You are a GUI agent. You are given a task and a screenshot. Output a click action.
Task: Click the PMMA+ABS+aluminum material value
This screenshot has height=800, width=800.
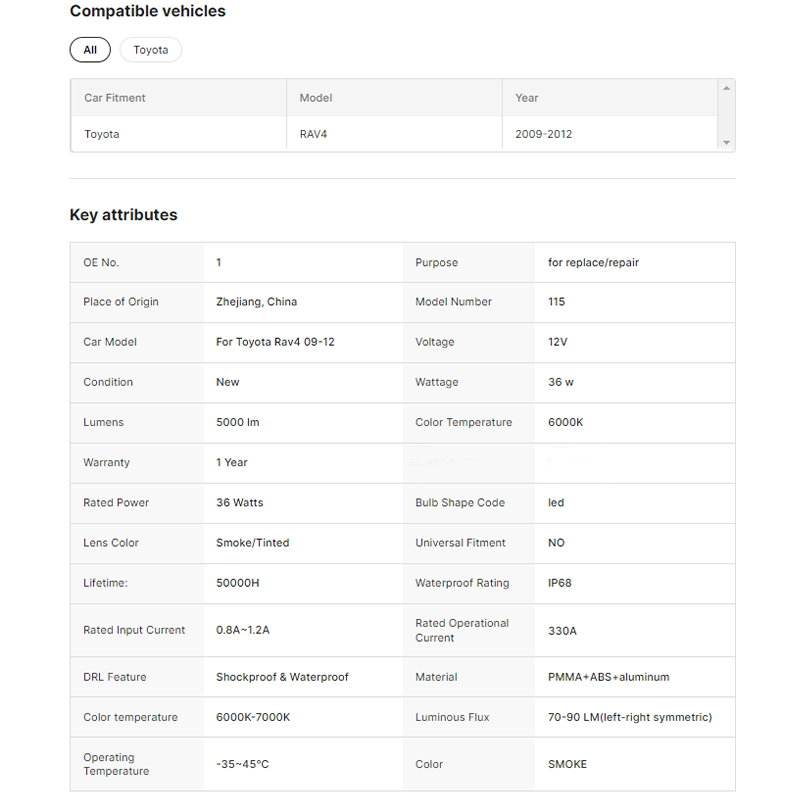click(x=608, y=677)
